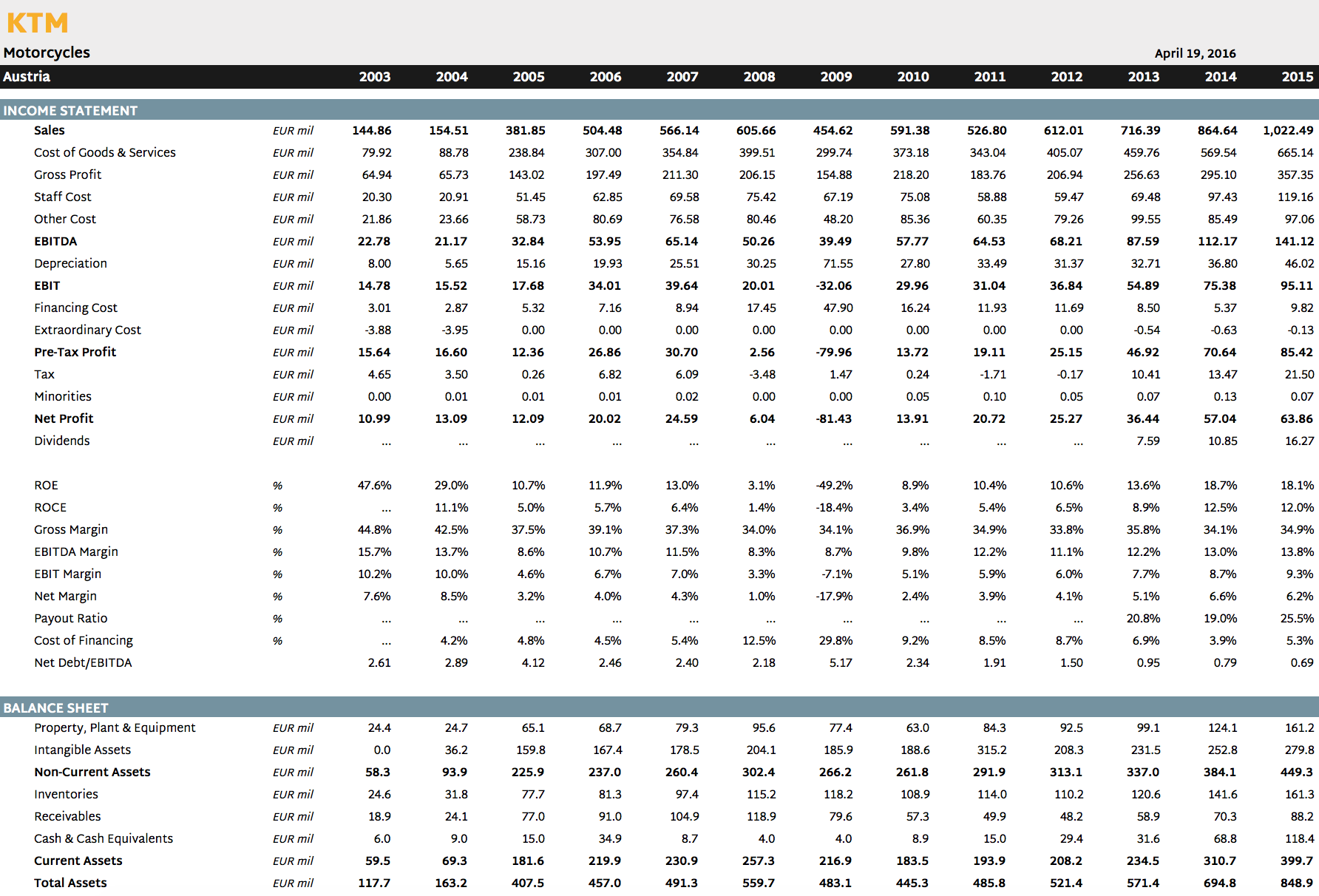Select the Depreciation row label
Viewport: 1319px width, 896px height.
70,263
